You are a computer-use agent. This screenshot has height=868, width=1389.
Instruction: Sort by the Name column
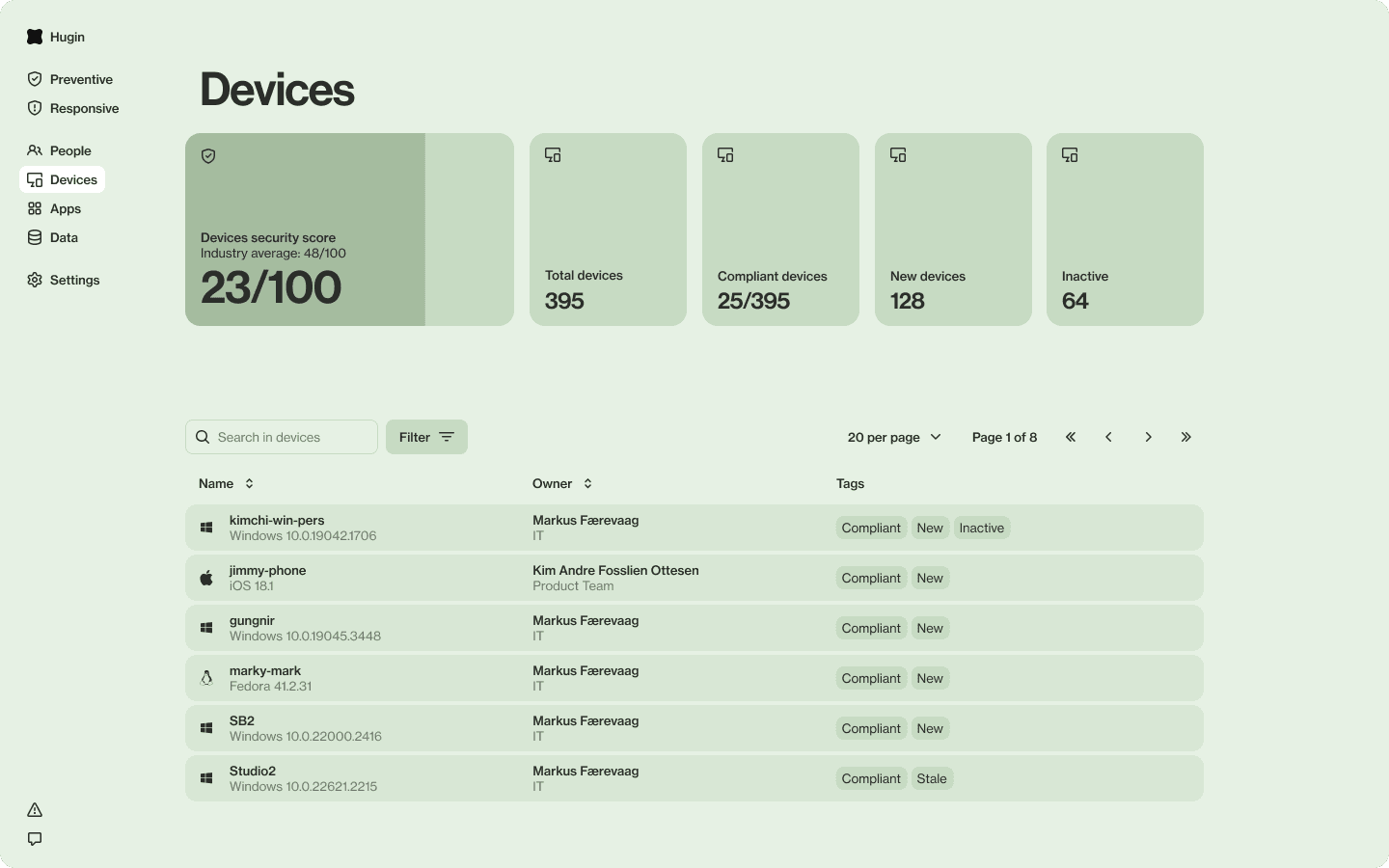coord(226,483)
